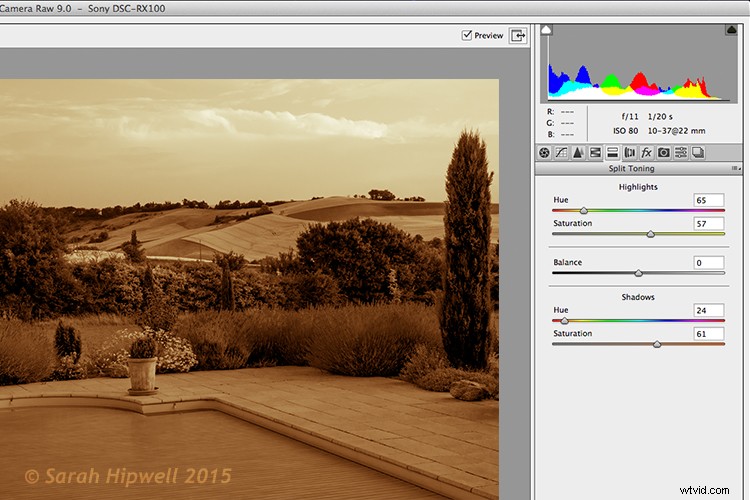This screenshot has height=500, width=750.
Task: Click the 'G:' color readout label
Action: pos(551,123)
